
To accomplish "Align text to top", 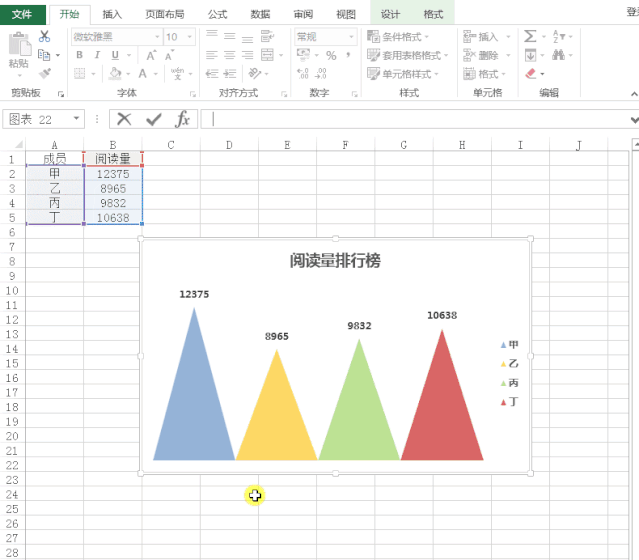I will (x=212, y=36).
